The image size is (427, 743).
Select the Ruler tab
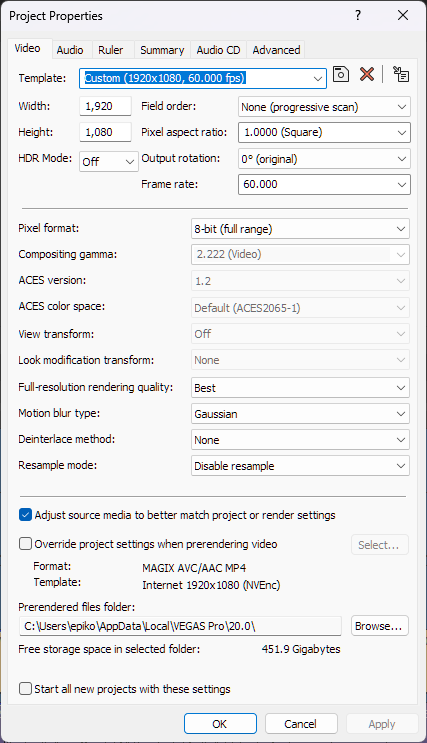[x=110, y=50]
